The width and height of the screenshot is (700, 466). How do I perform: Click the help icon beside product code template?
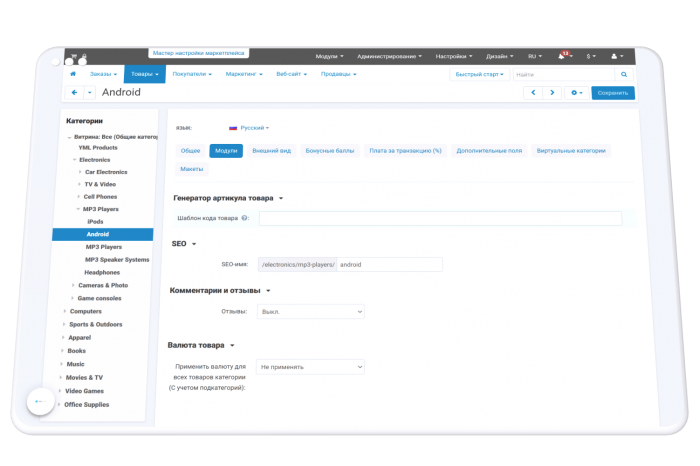tap(244, 218)
